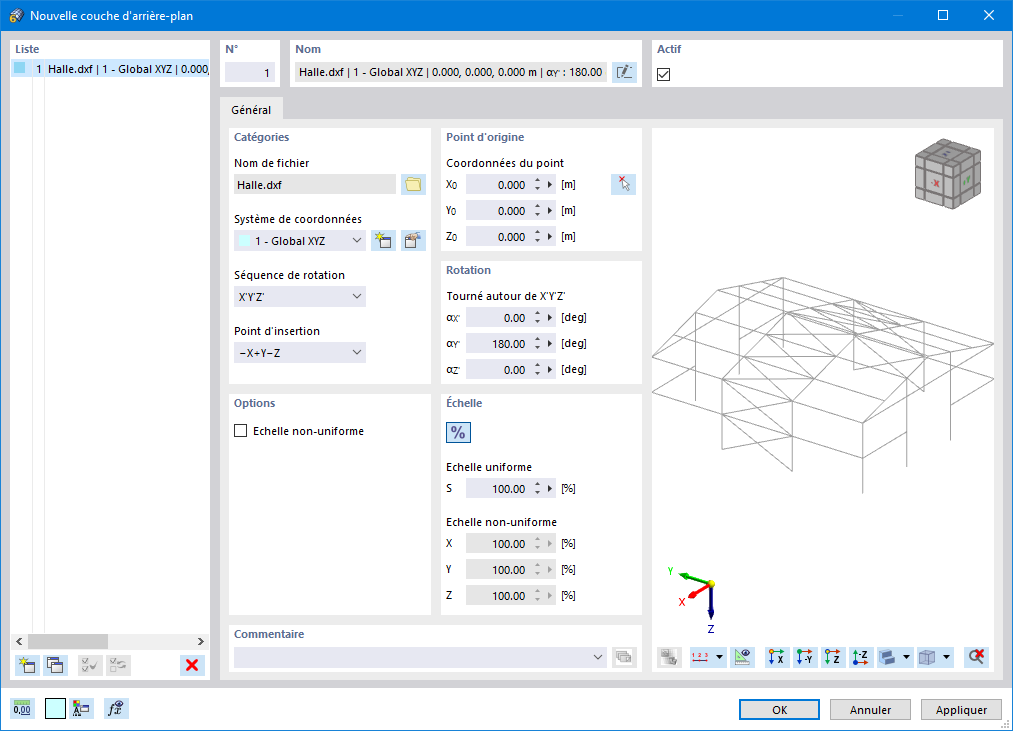Open the coordinate system library icon
Image resolution: width=1013 pixels, height=731 pixels.
(413, 241)
